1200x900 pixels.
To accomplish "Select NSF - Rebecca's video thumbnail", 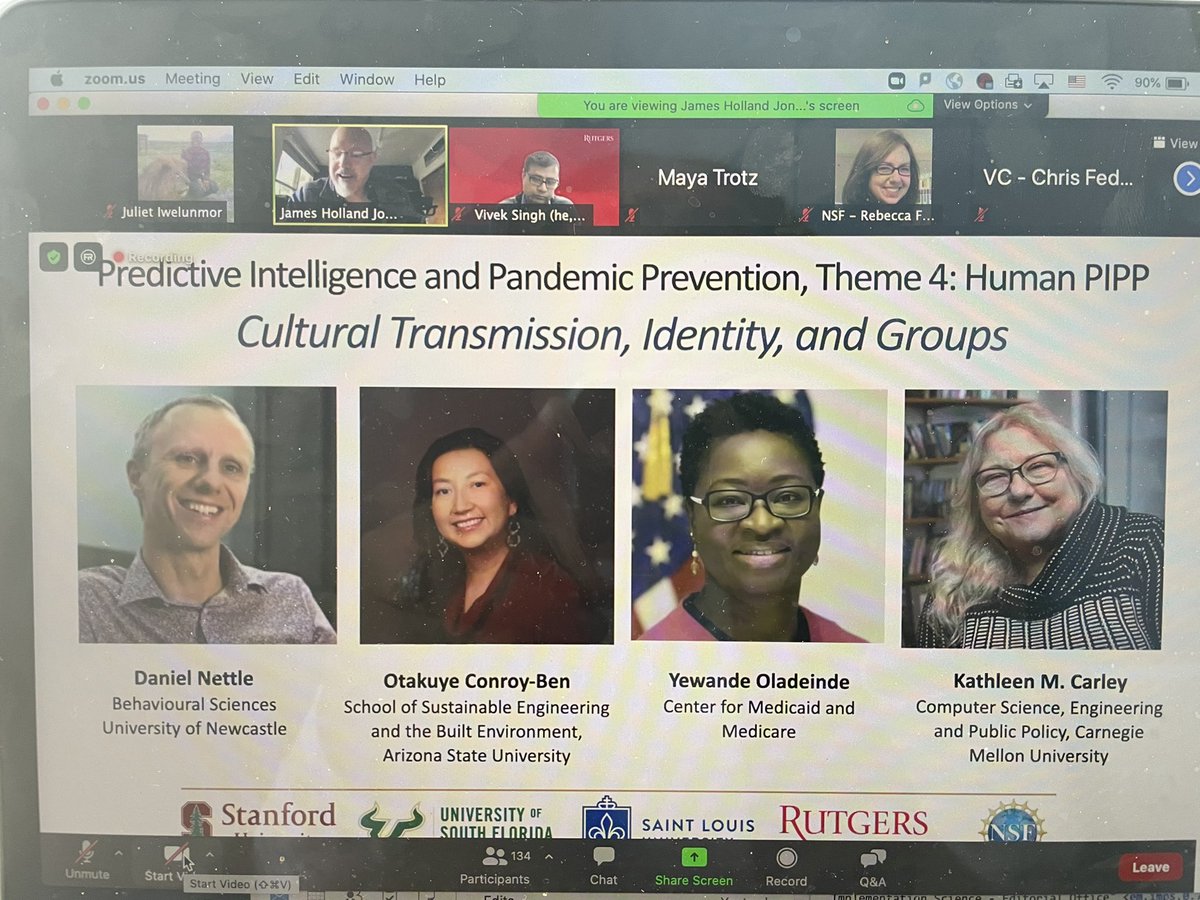I will (x=883, y=177).
